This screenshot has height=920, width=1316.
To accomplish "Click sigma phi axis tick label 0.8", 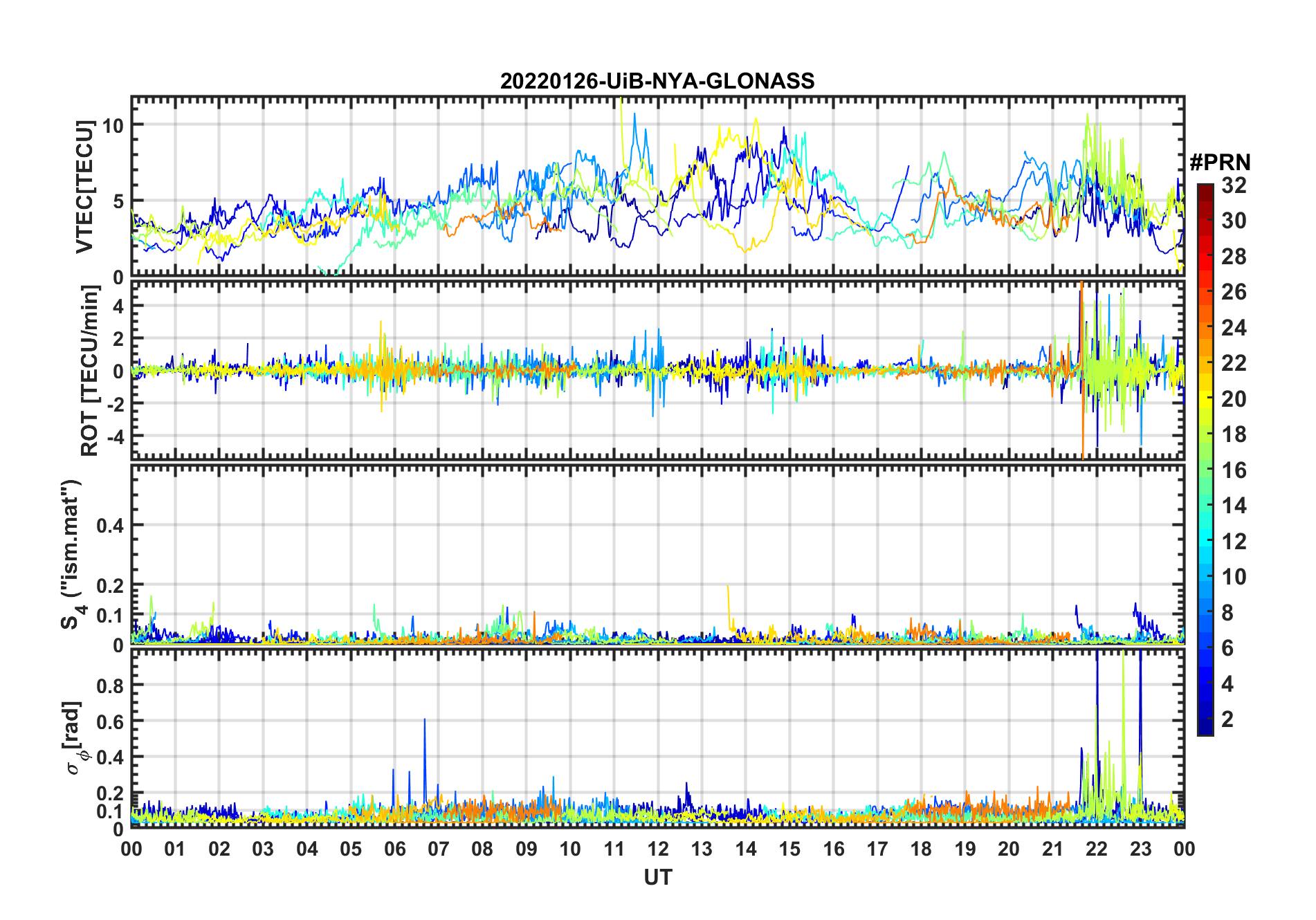I will pos(110,686).
